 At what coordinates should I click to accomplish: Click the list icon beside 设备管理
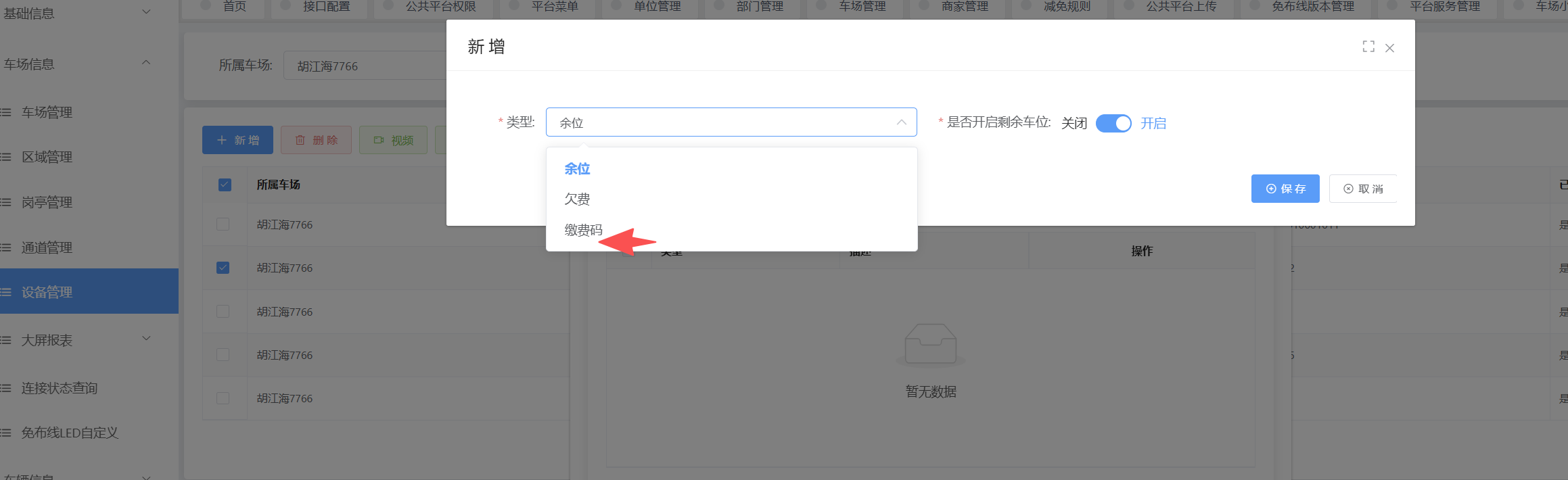[6, 292]
